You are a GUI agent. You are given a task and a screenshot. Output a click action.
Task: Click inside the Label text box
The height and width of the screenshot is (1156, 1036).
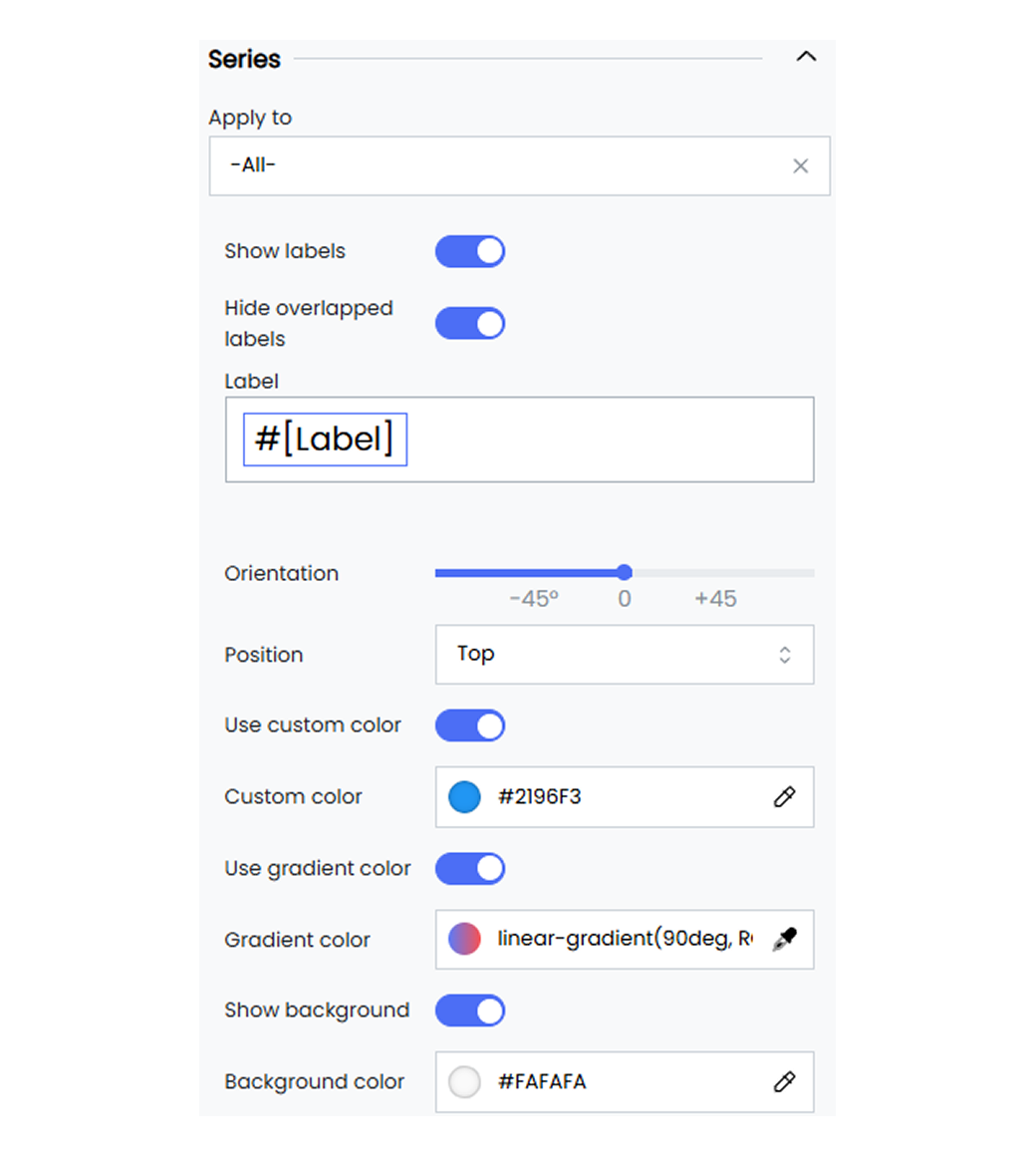(x=519, y=439)
